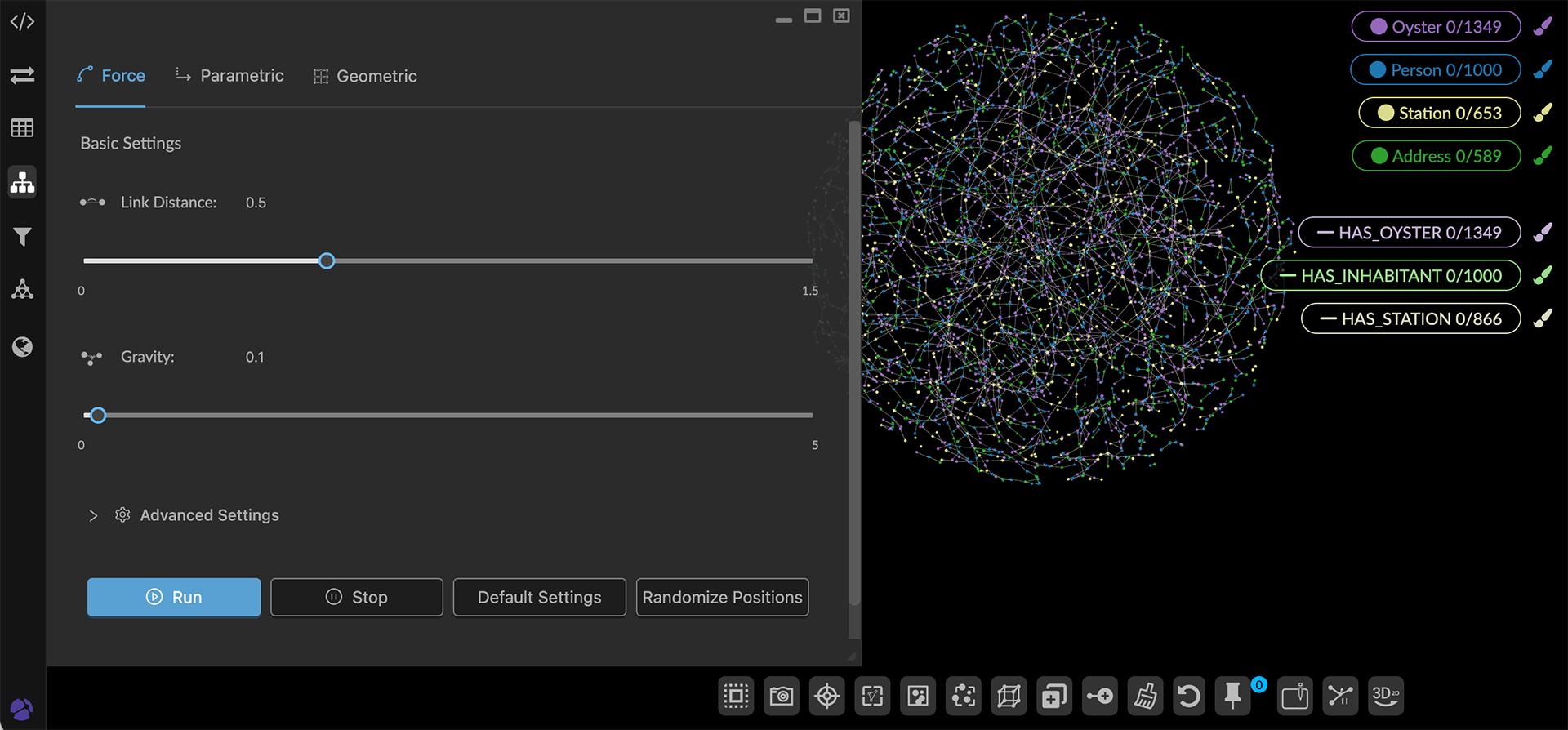
Task: Open the Person category paintbrush style picker
Action: click(1543, 70)
